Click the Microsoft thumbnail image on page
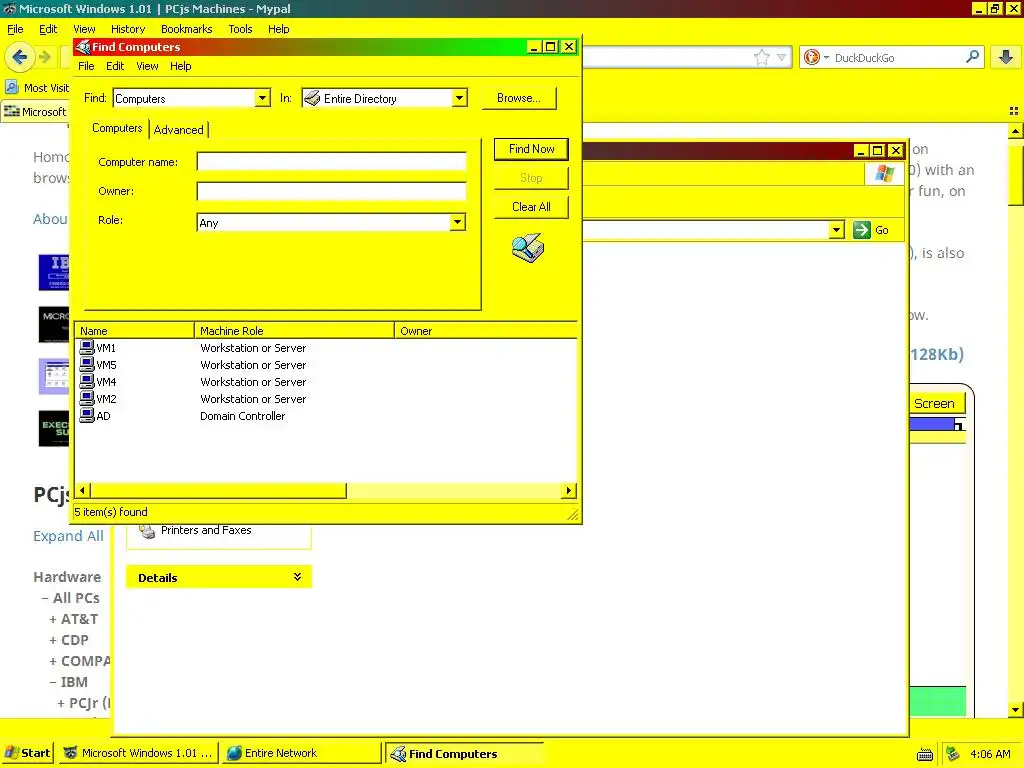This screenshot has height=768, width=1024. (x=54, y=324)
